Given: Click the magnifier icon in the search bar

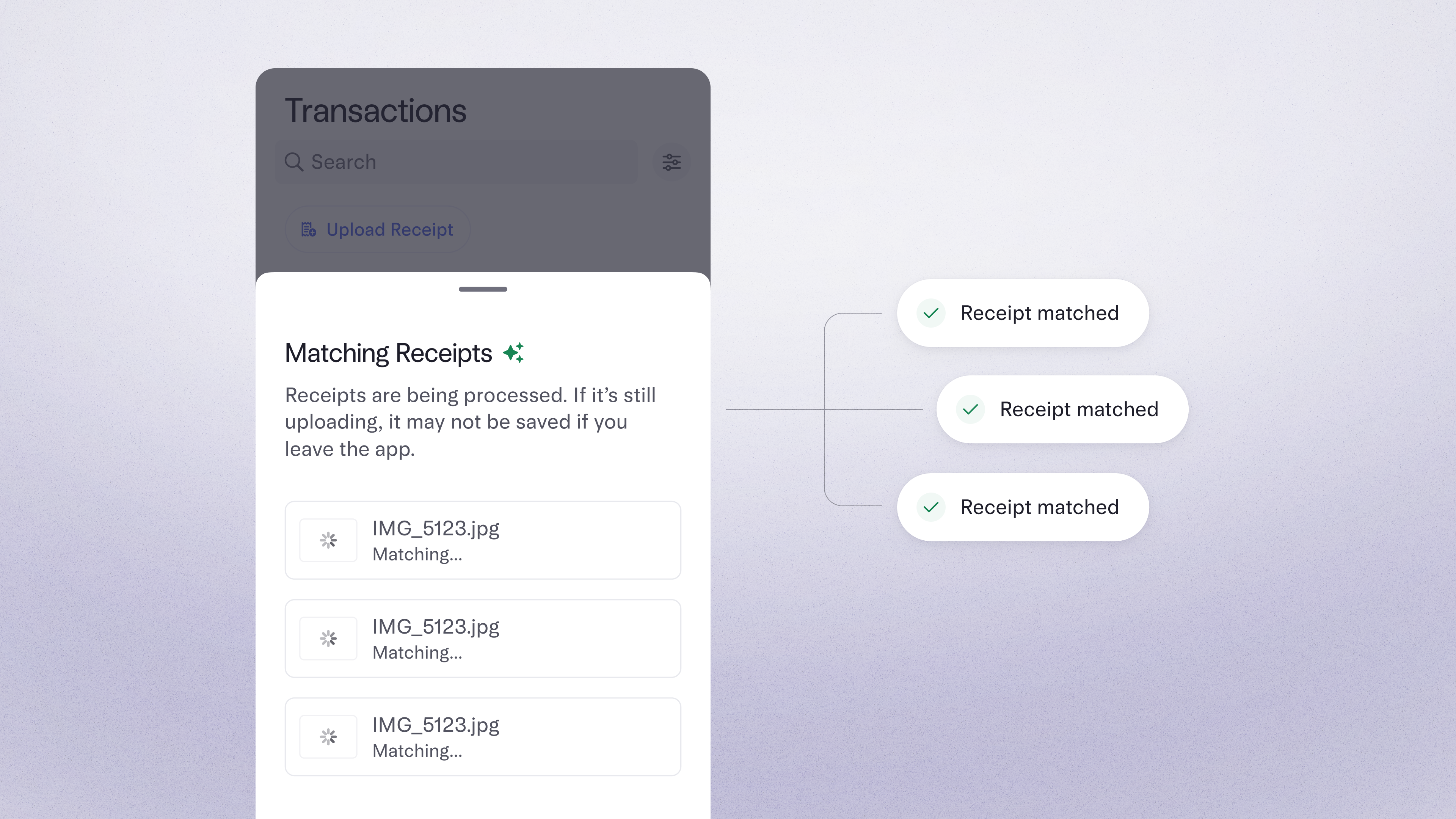Looking at the screenshot, I should point(293,162).
